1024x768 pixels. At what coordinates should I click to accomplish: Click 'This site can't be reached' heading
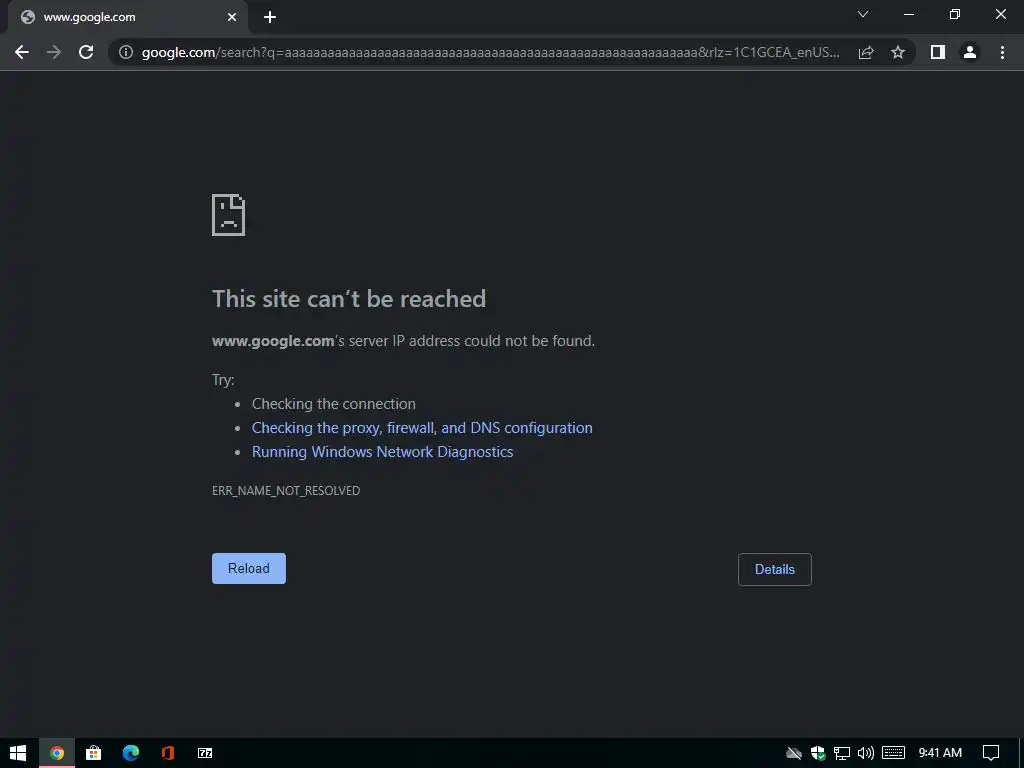(x=349, y=299)
